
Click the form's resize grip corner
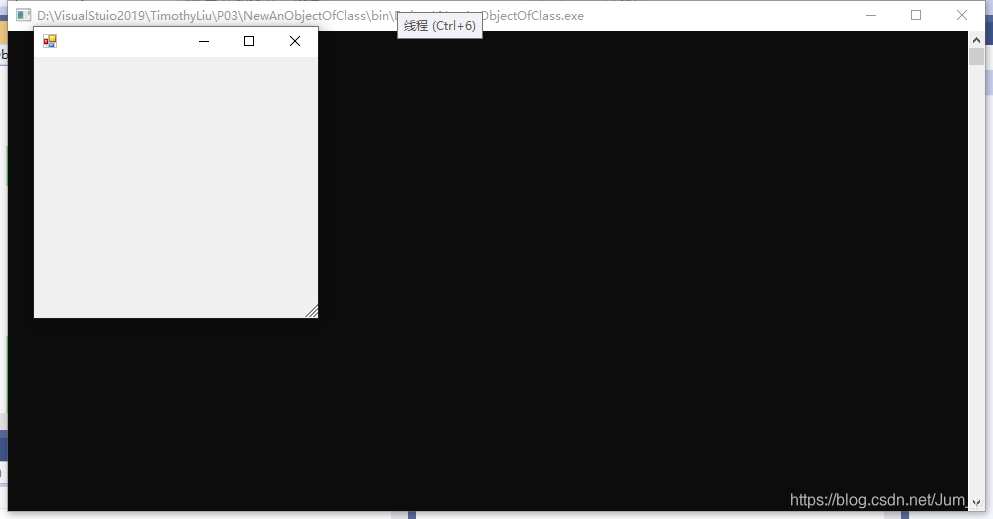point(312,311)
